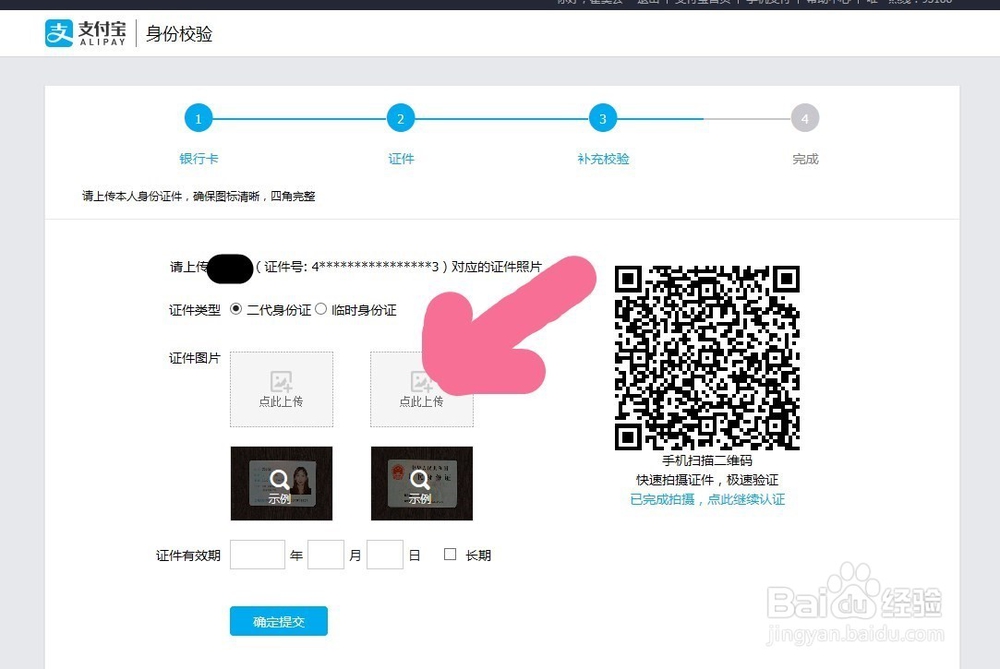1000x669 pixels.
Task: Click the 确定提交 submit button
Action: pos(278,621)
